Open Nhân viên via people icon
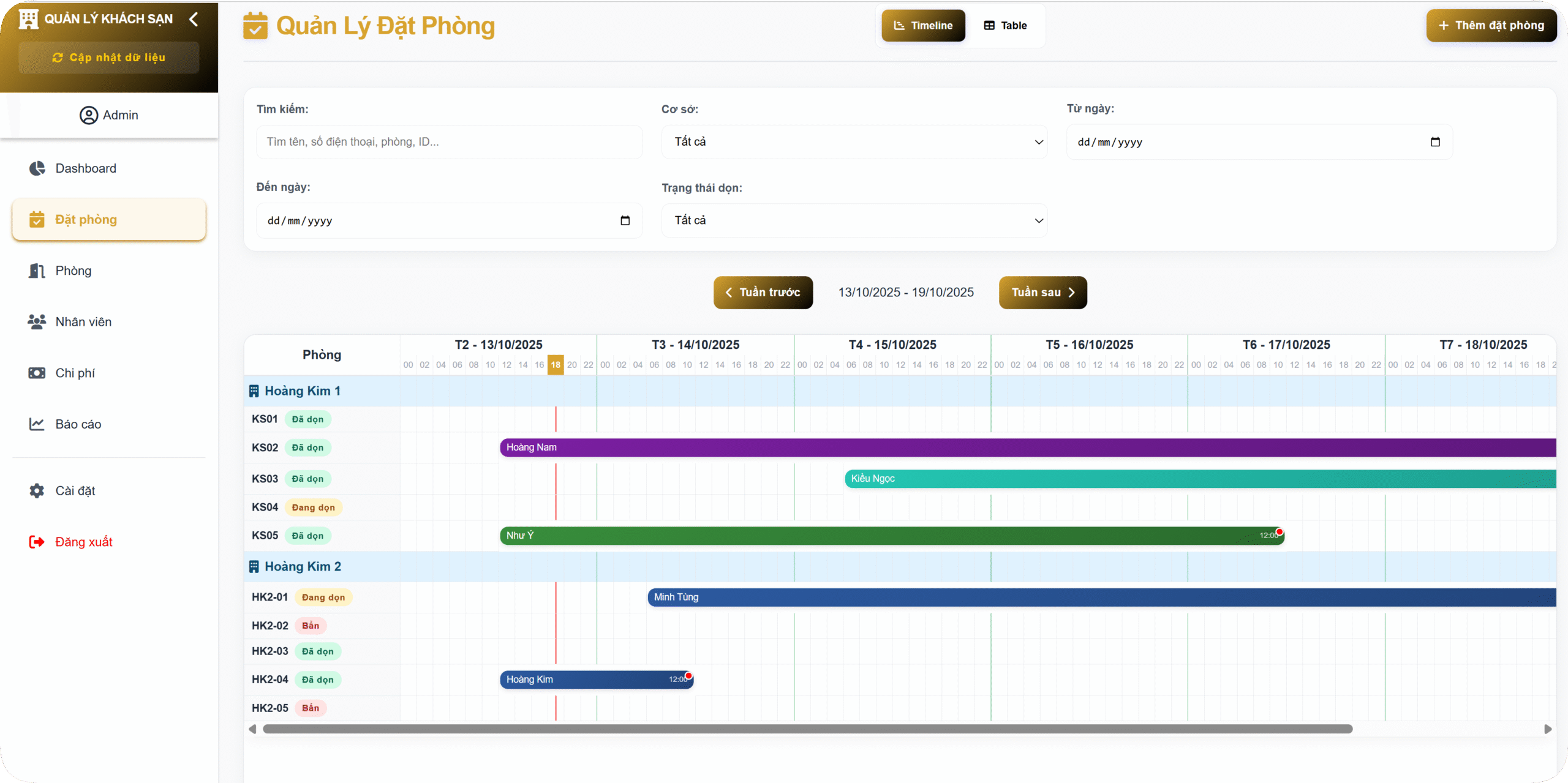 tap(37, 321)
